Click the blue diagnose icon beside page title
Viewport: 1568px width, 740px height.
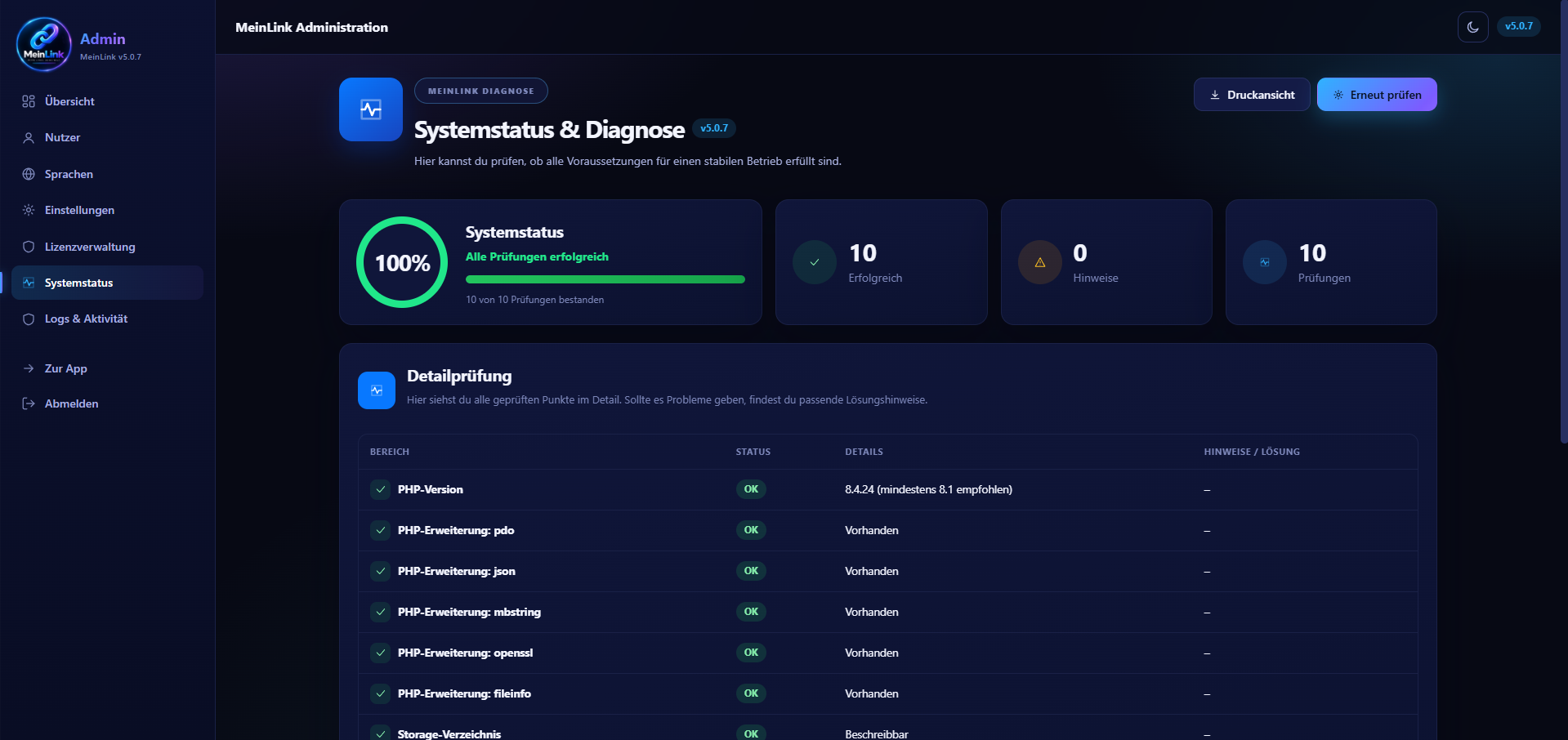click(371, 109)
